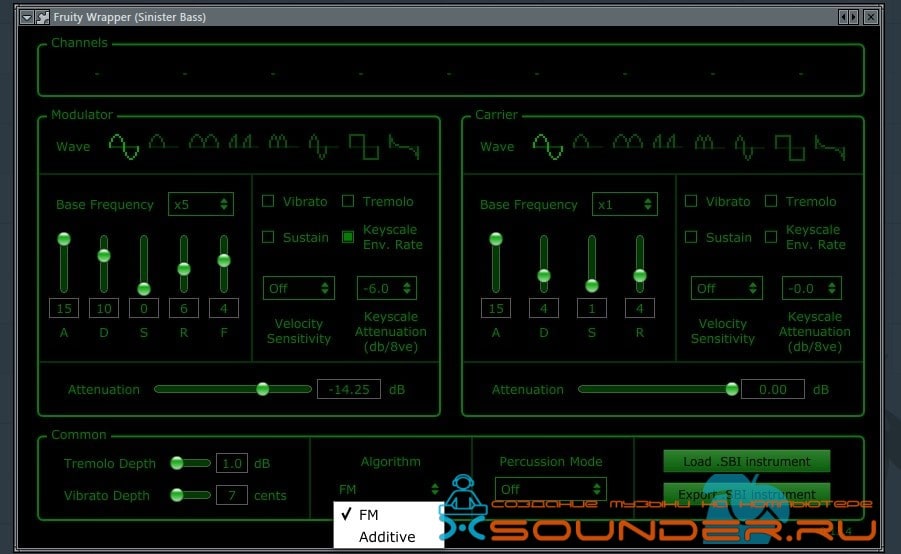Open Modulator Base Frequency x5 dropdown
Screen dimensions: 901x554
[201, 204]
